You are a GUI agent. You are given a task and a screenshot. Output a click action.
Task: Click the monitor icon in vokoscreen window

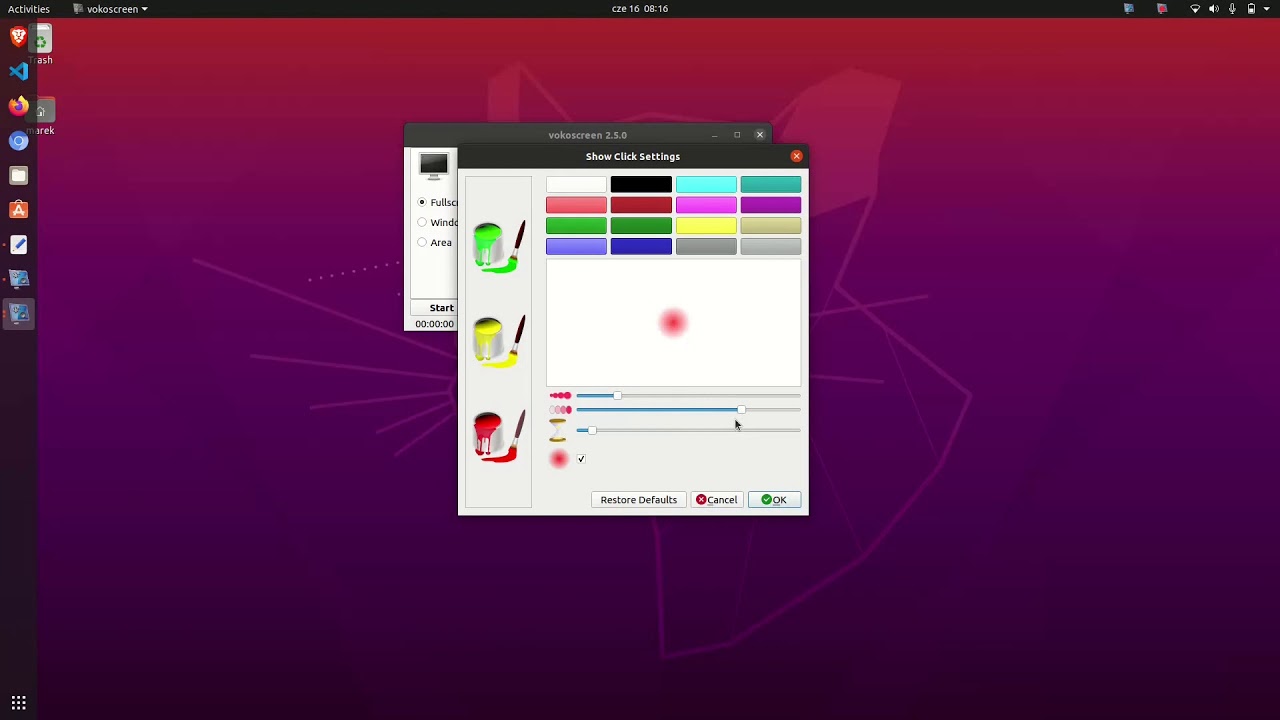click(x=434, y=166)
